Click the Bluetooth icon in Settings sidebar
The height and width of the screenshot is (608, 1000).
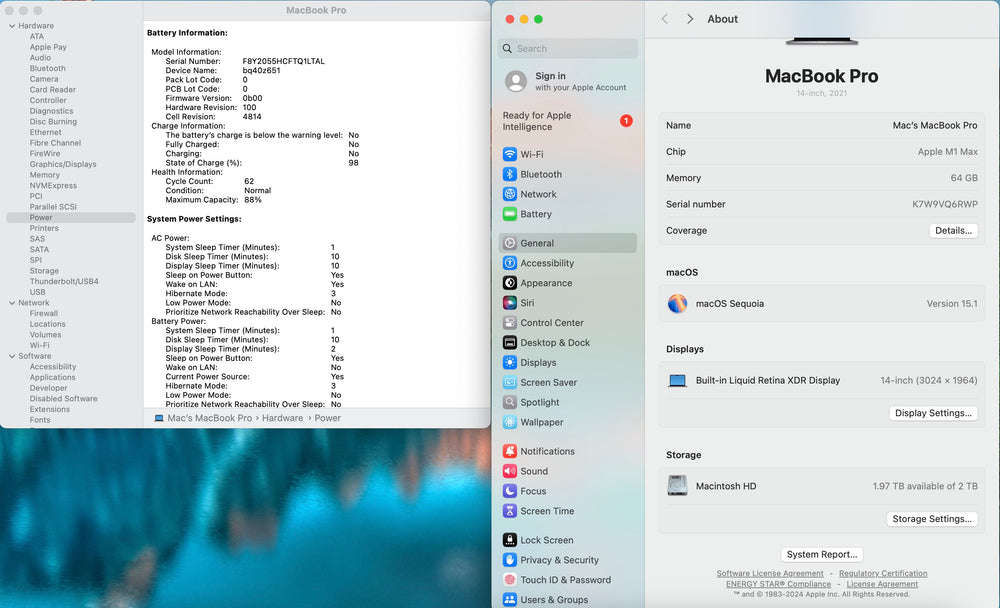tap(510, 174)
